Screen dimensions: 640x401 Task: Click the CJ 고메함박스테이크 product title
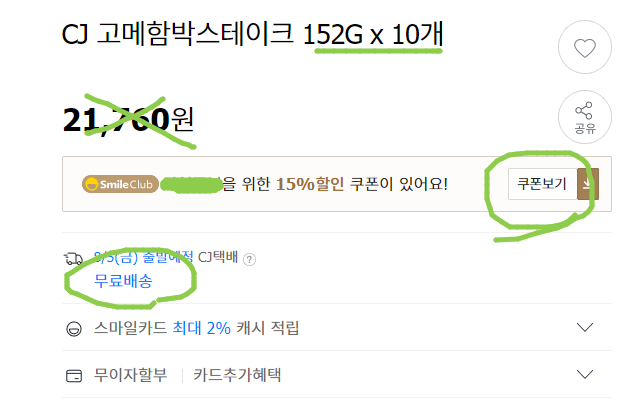click(252, 33)
